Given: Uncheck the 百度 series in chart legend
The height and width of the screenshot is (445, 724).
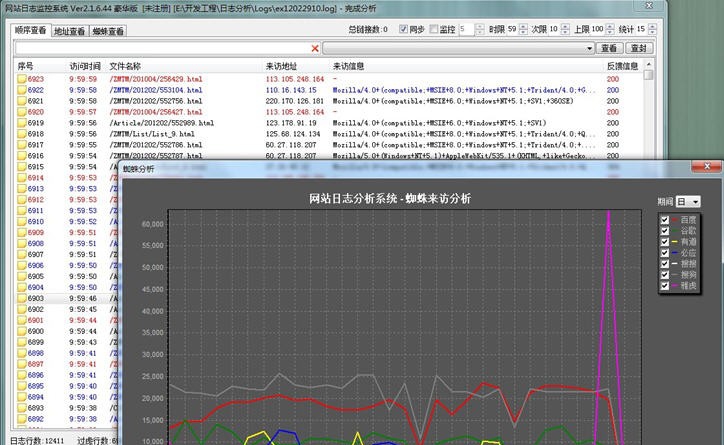Looking at the screenshot, I should [x=665, y=220].
